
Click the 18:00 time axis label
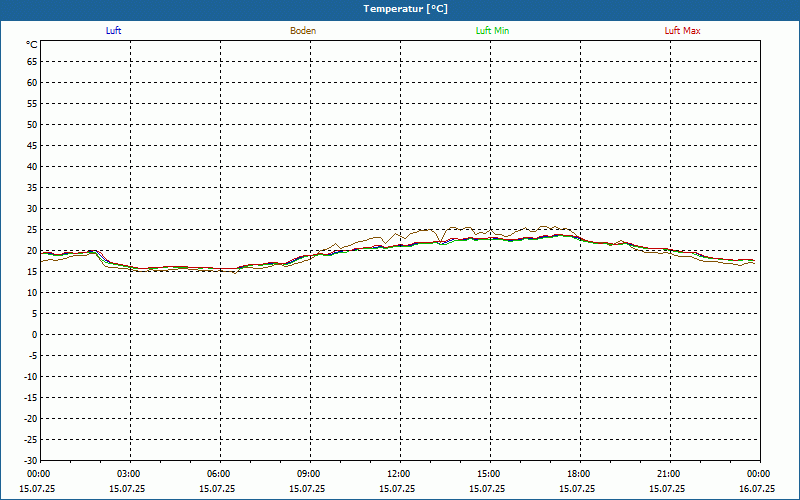(580, 474)
